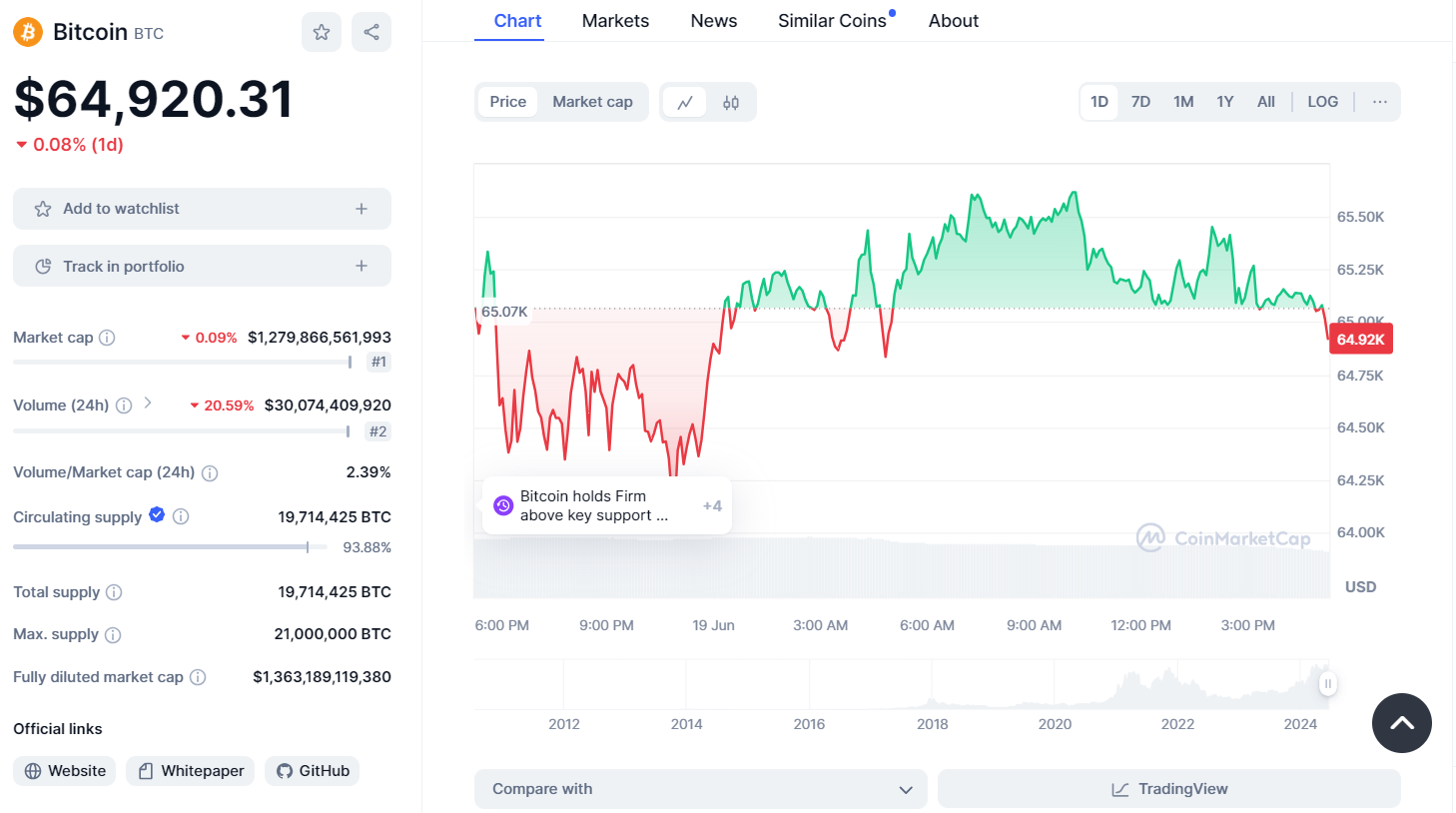Viewport: 1456px width, 813px height.
Task: Click Track in portfolio button
Action: [202, 266]
